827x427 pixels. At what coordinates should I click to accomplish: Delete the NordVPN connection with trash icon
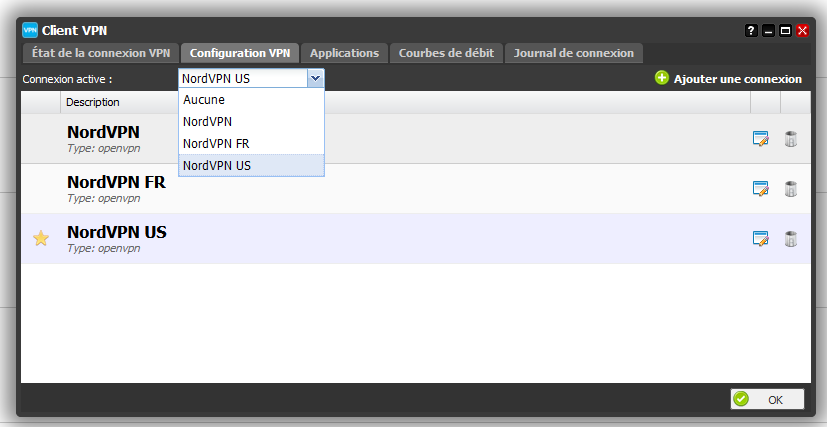[790, 139]
